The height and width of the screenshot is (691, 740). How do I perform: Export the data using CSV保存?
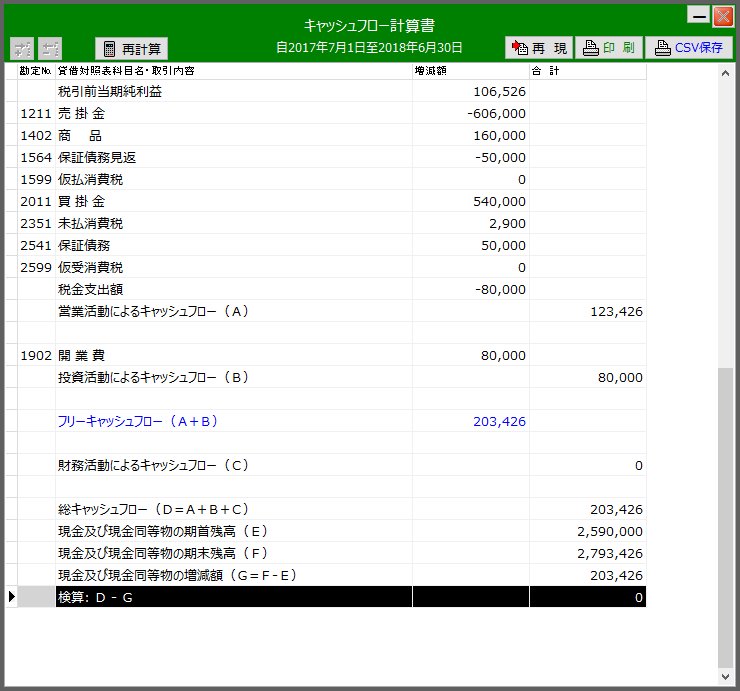click(x=688, y=48)
